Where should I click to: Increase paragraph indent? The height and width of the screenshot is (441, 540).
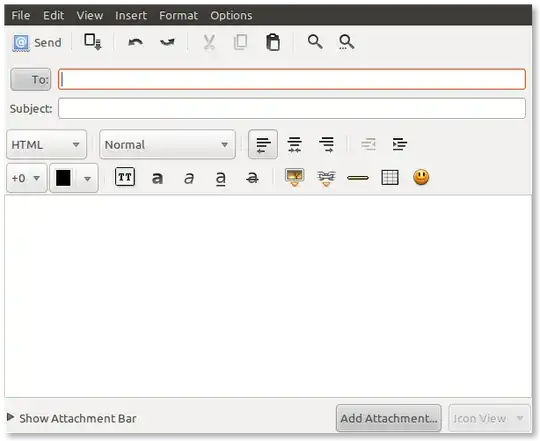400,144
